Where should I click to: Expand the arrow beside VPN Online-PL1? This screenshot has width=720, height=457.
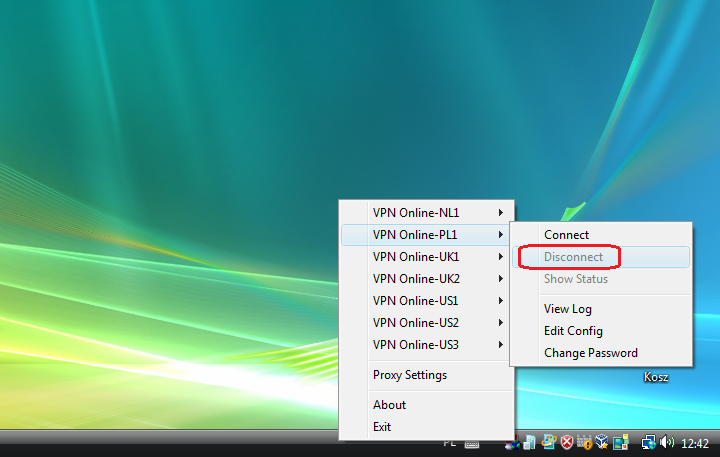pos(501,235)
